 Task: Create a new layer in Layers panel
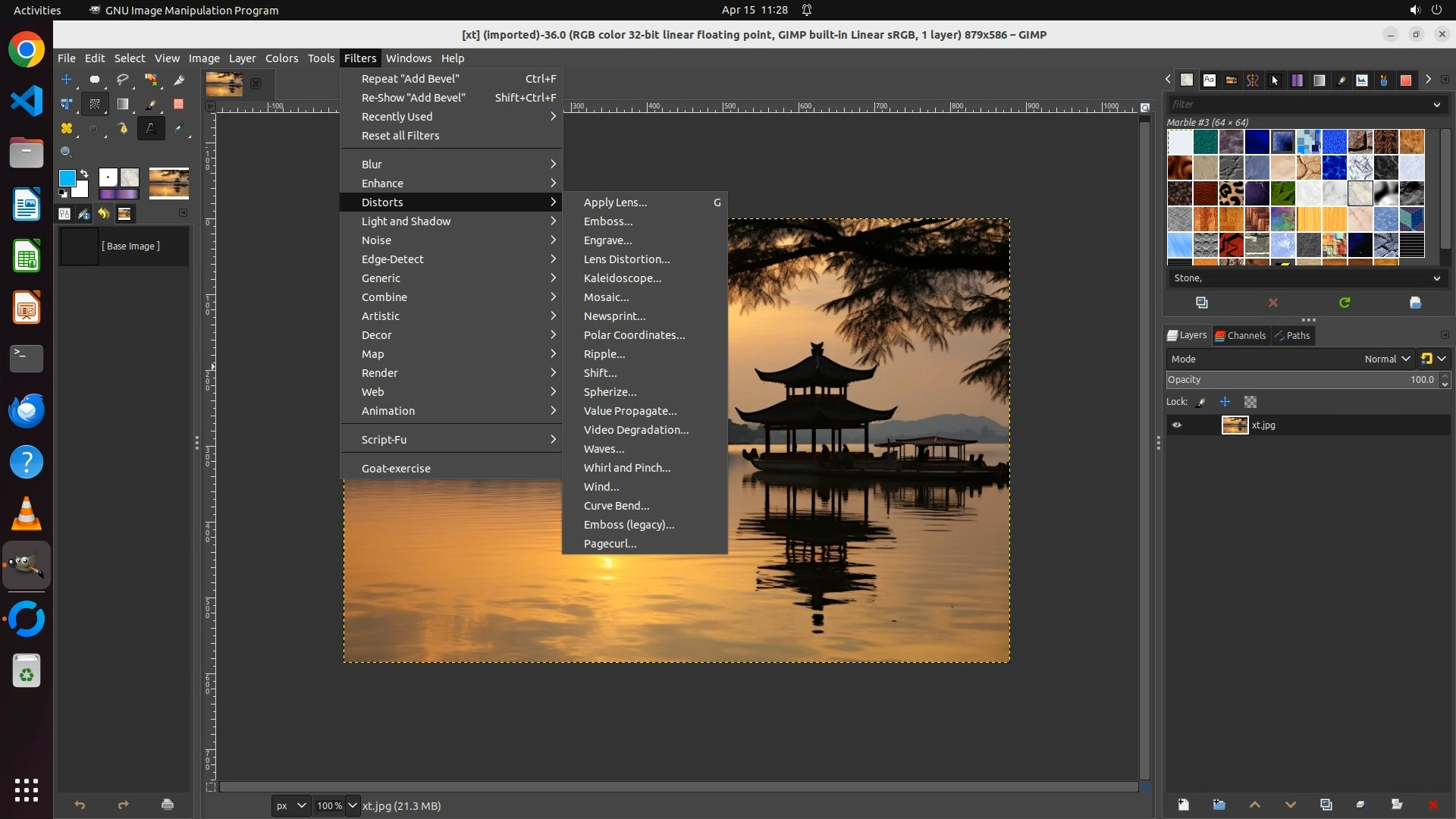click(x=1183, y=805)
